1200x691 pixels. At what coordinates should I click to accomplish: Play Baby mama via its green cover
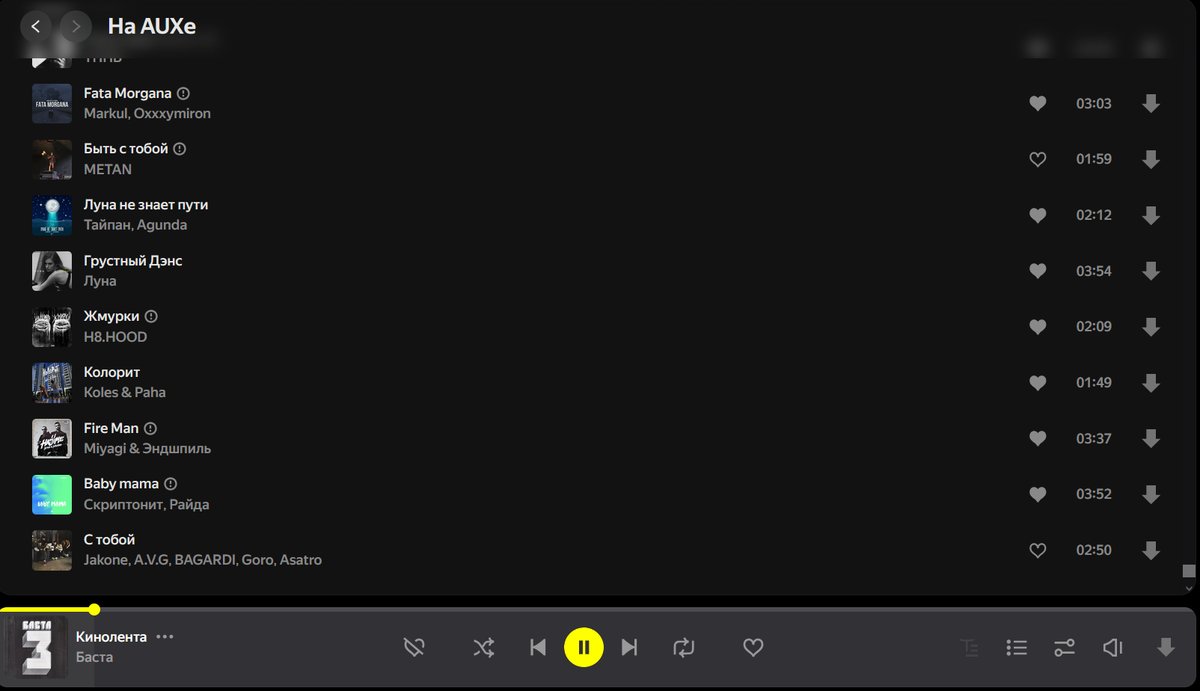pos(52,494)
